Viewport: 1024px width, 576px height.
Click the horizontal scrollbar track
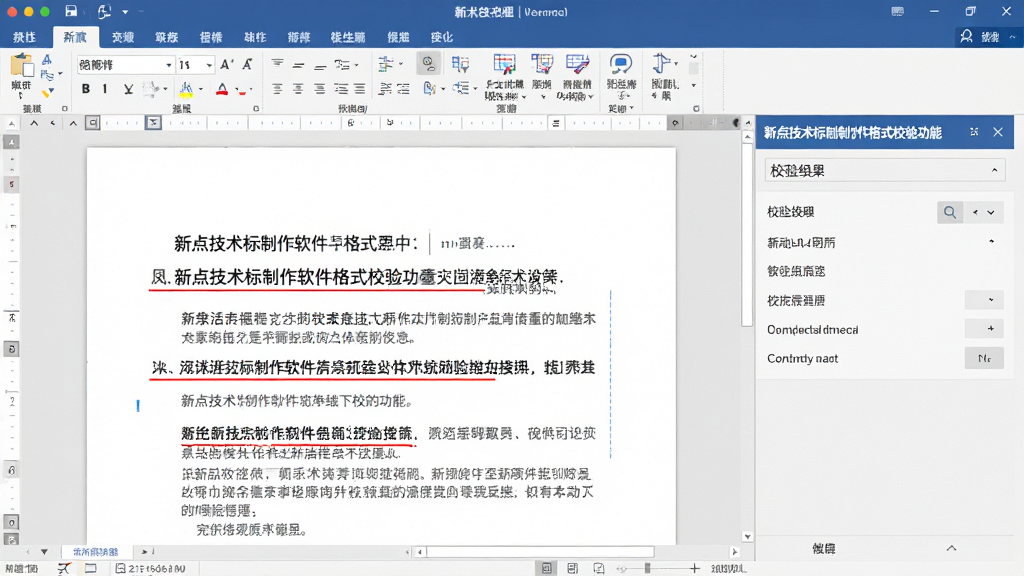tap(540, 552)
